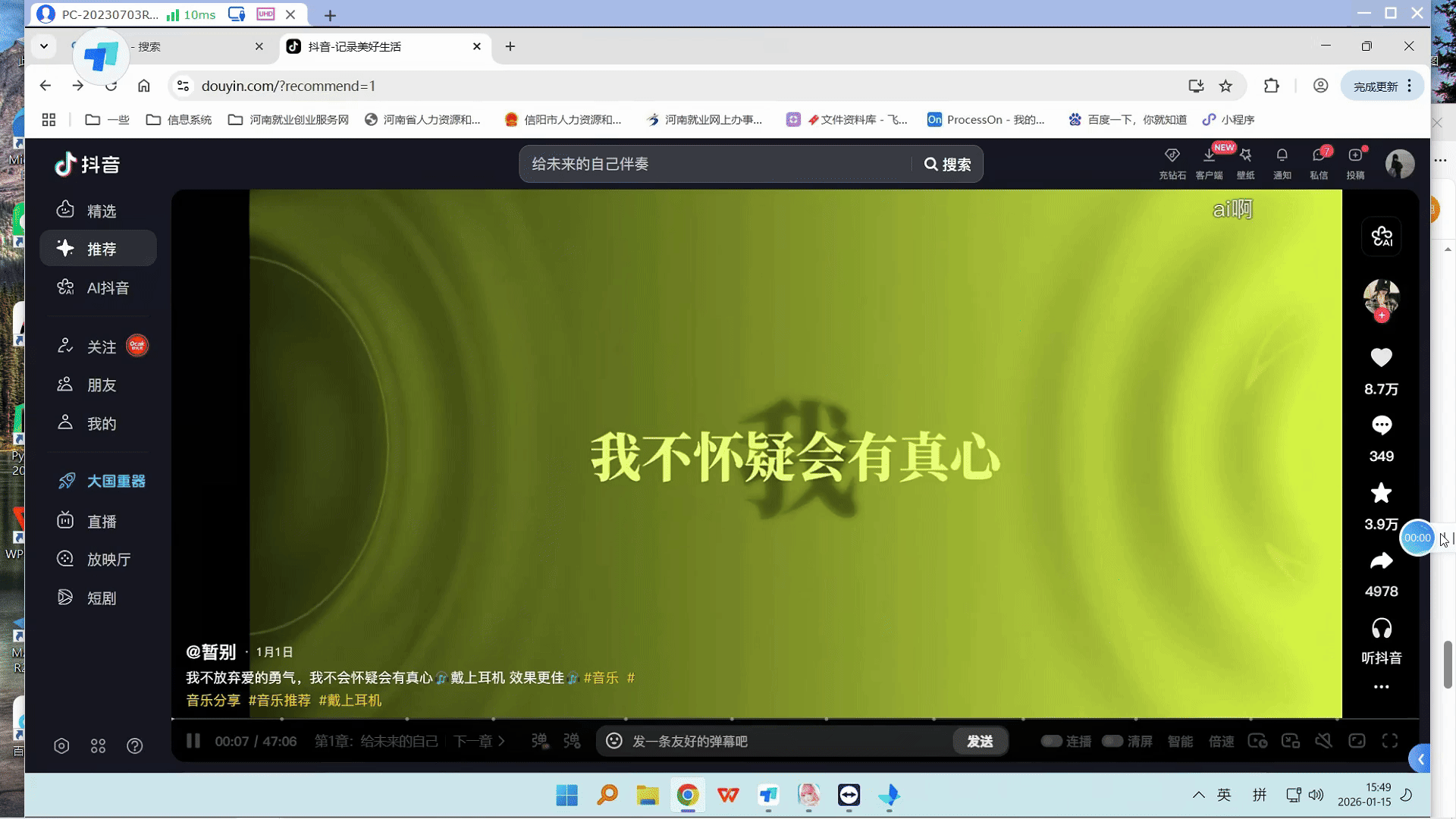1456x819 pixels.
Task: Open the 通知 notifications bell
Action: 1282,162
